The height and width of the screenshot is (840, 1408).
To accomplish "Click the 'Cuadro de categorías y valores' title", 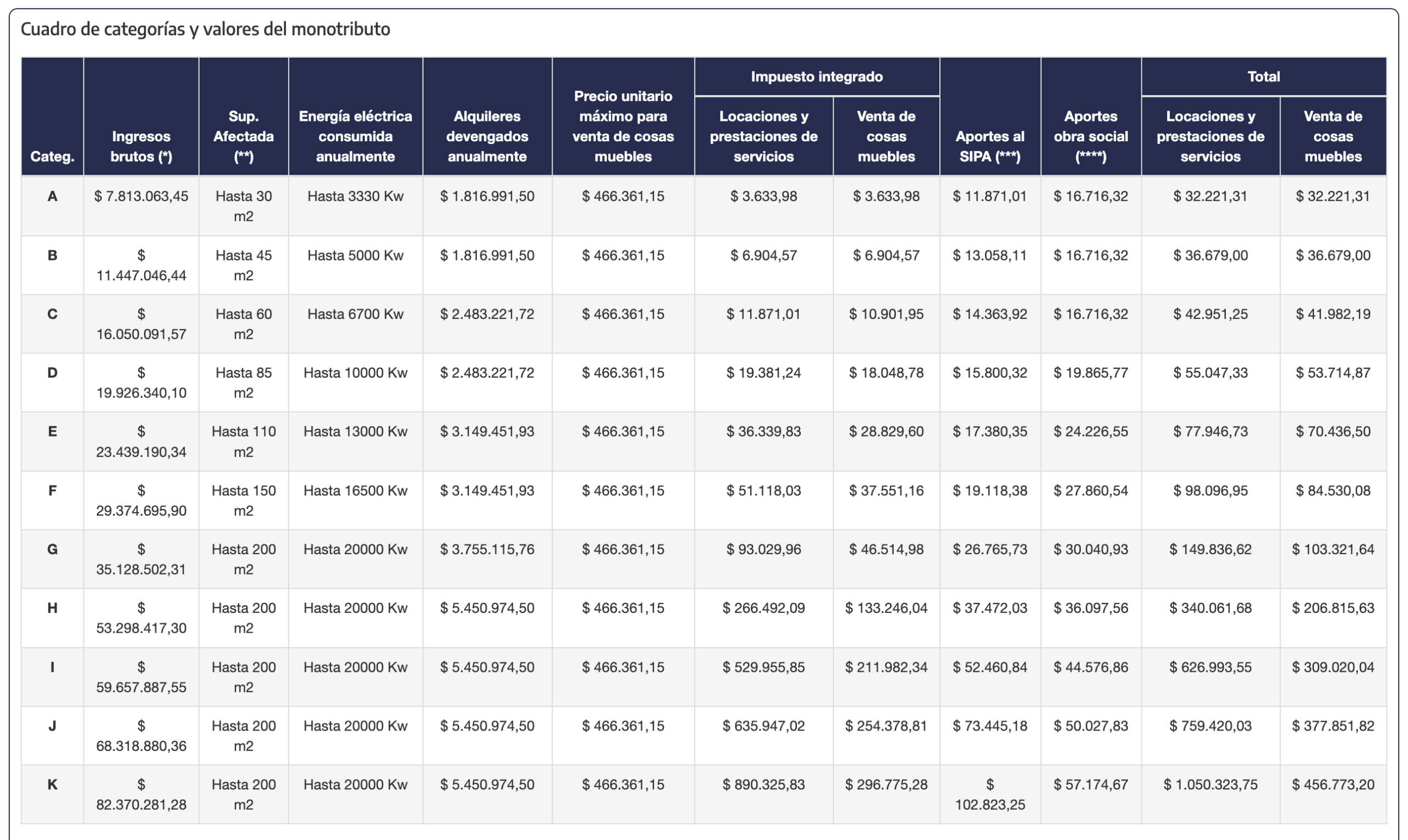I will pos(205,29).
